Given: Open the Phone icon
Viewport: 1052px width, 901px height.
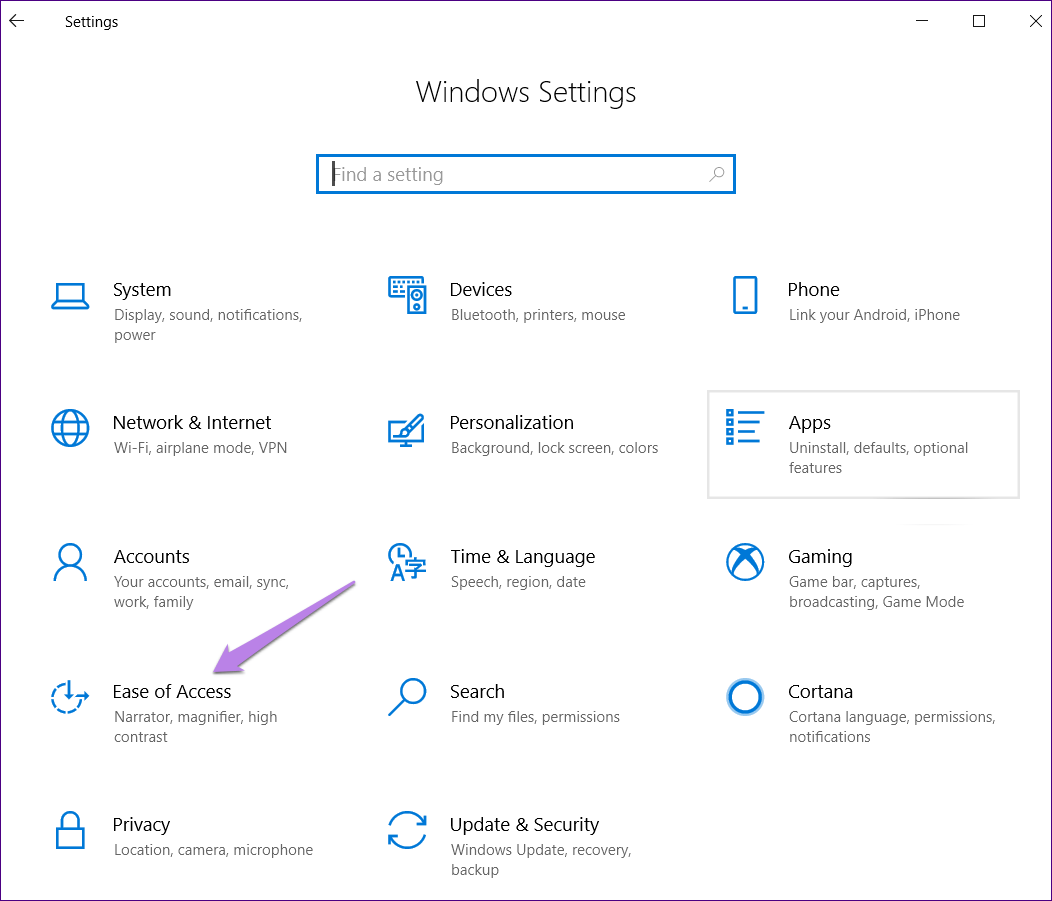Looking at the screenshot, I should pyautogui.click(x=745, y=295).
